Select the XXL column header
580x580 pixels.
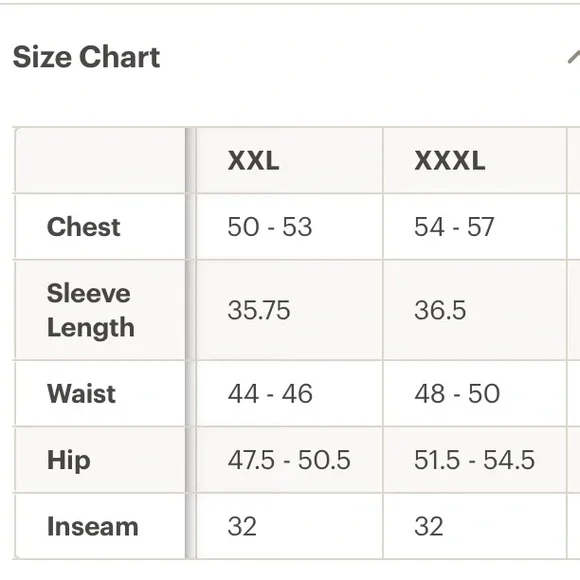(x=253, y=161)
